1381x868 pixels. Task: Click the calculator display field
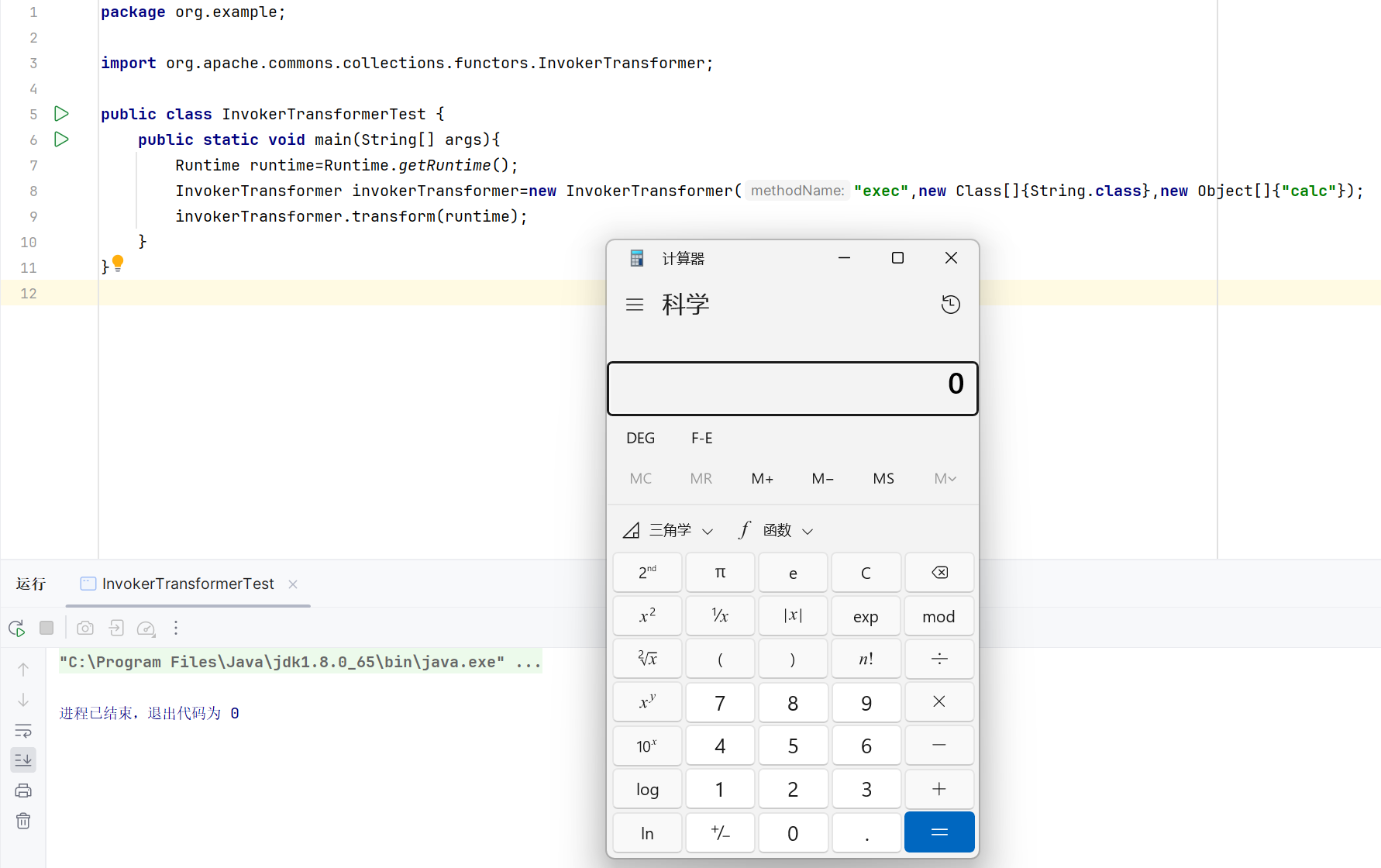(792, 388)
